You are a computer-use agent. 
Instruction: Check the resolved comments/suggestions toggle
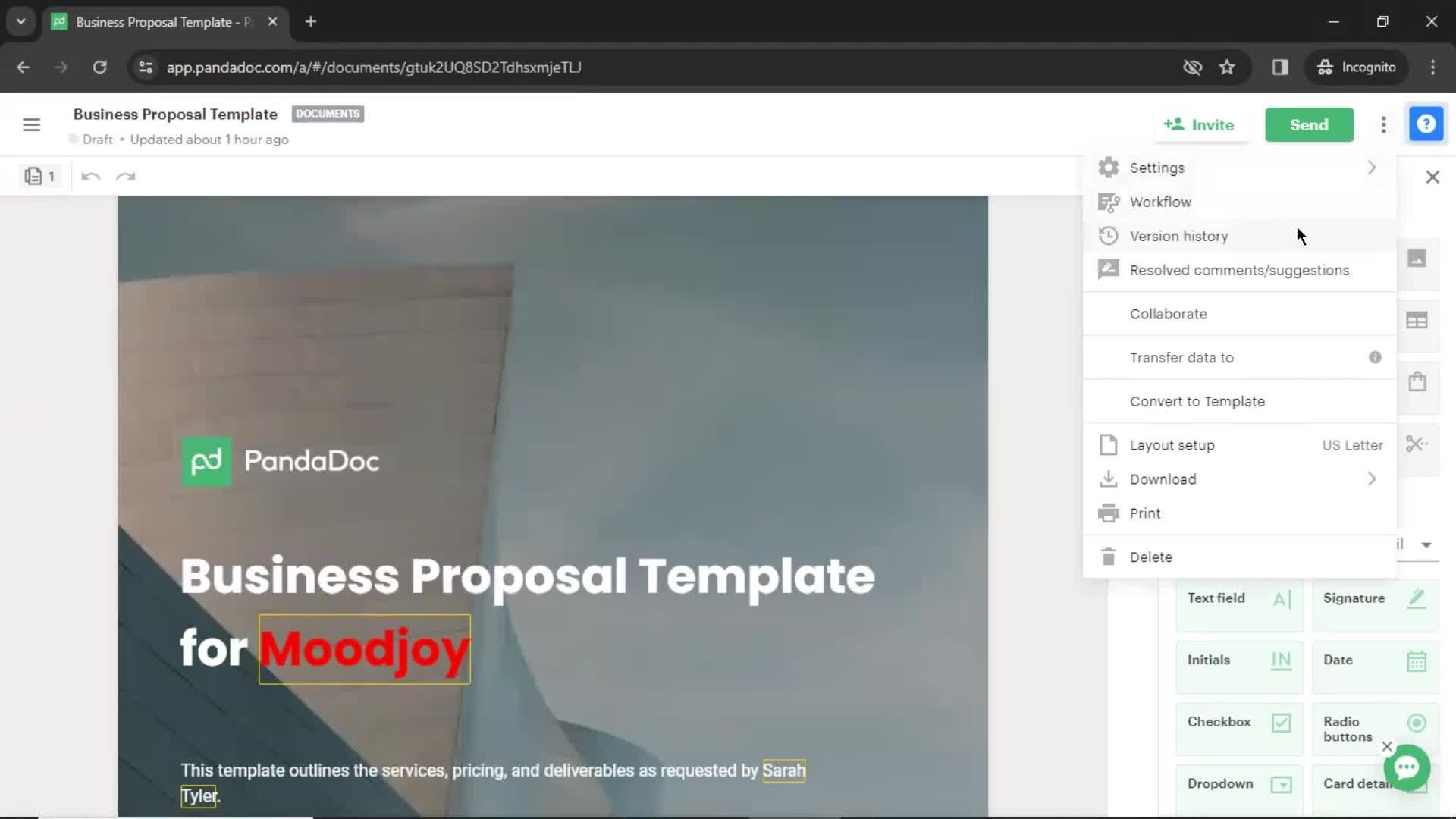[1239, 270]
